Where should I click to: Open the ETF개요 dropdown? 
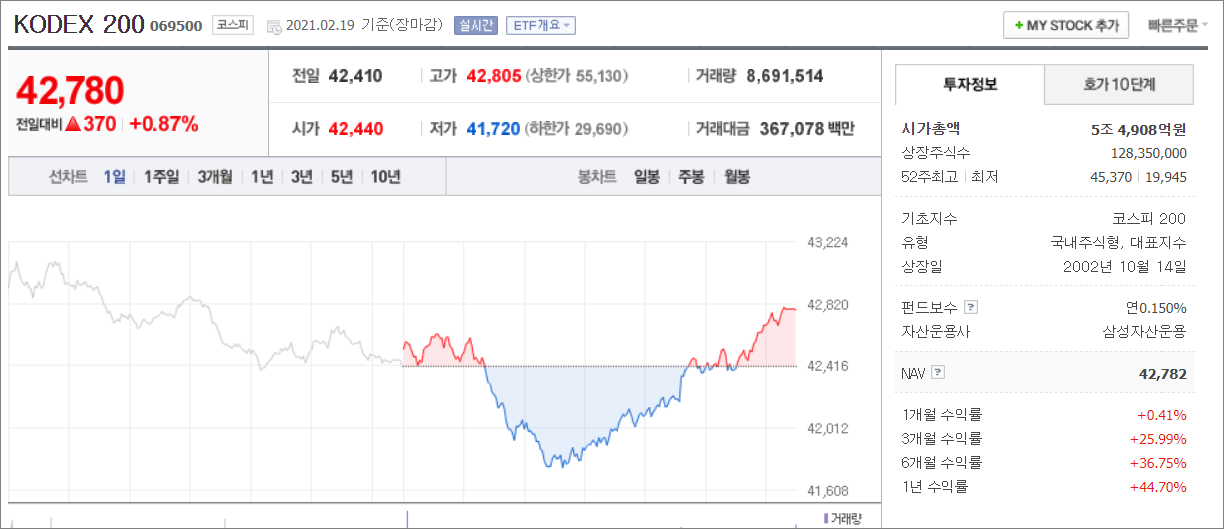point(540,25)
